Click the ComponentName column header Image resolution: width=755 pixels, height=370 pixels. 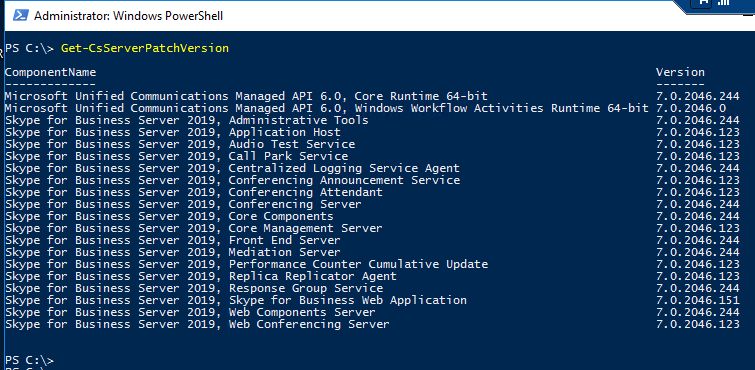pos(51,72)
